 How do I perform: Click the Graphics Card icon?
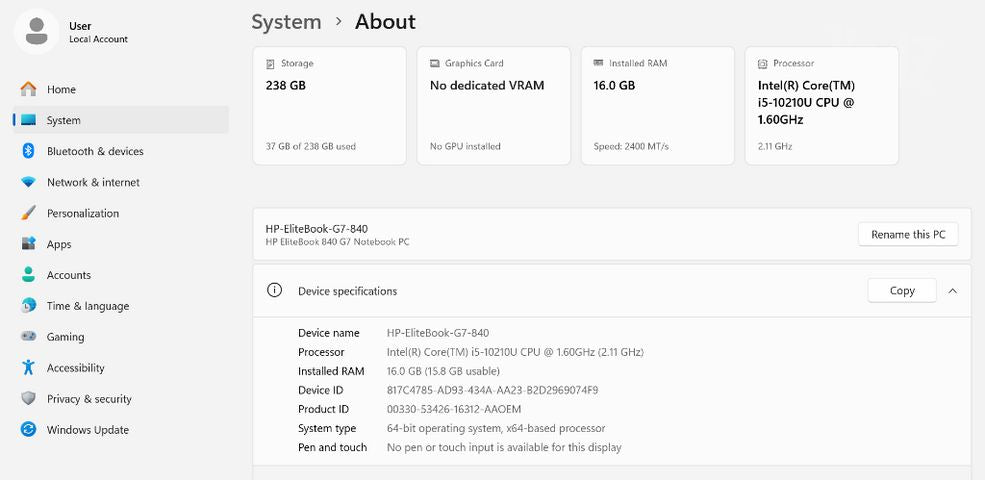435,63
